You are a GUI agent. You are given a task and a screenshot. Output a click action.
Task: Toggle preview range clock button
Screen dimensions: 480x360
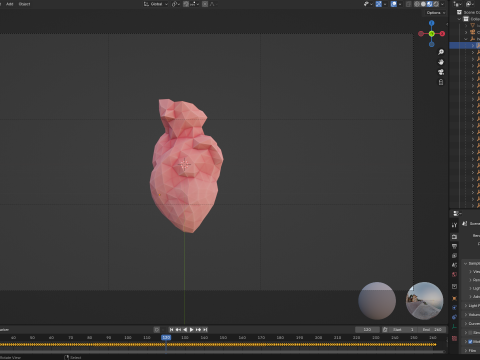385,329
